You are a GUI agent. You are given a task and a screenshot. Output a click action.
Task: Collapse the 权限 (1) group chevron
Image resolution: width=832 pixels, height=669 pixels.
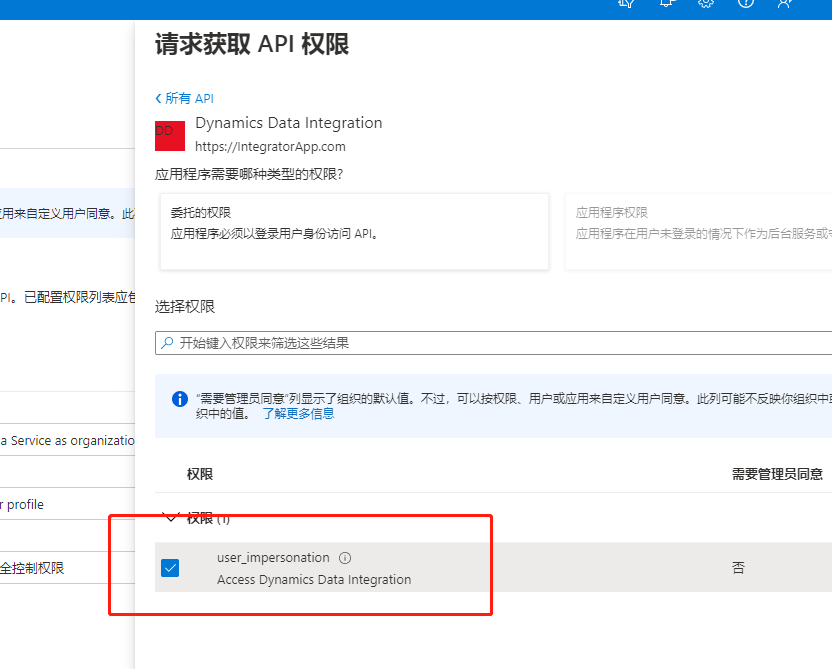[x=171, y=518]
